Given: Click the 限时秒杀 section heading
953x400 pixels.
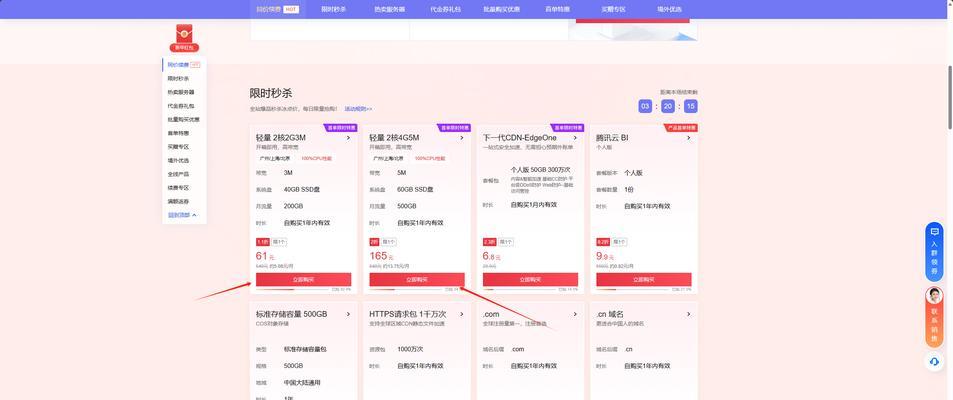Looking at the screenshot, I should 271,93.
